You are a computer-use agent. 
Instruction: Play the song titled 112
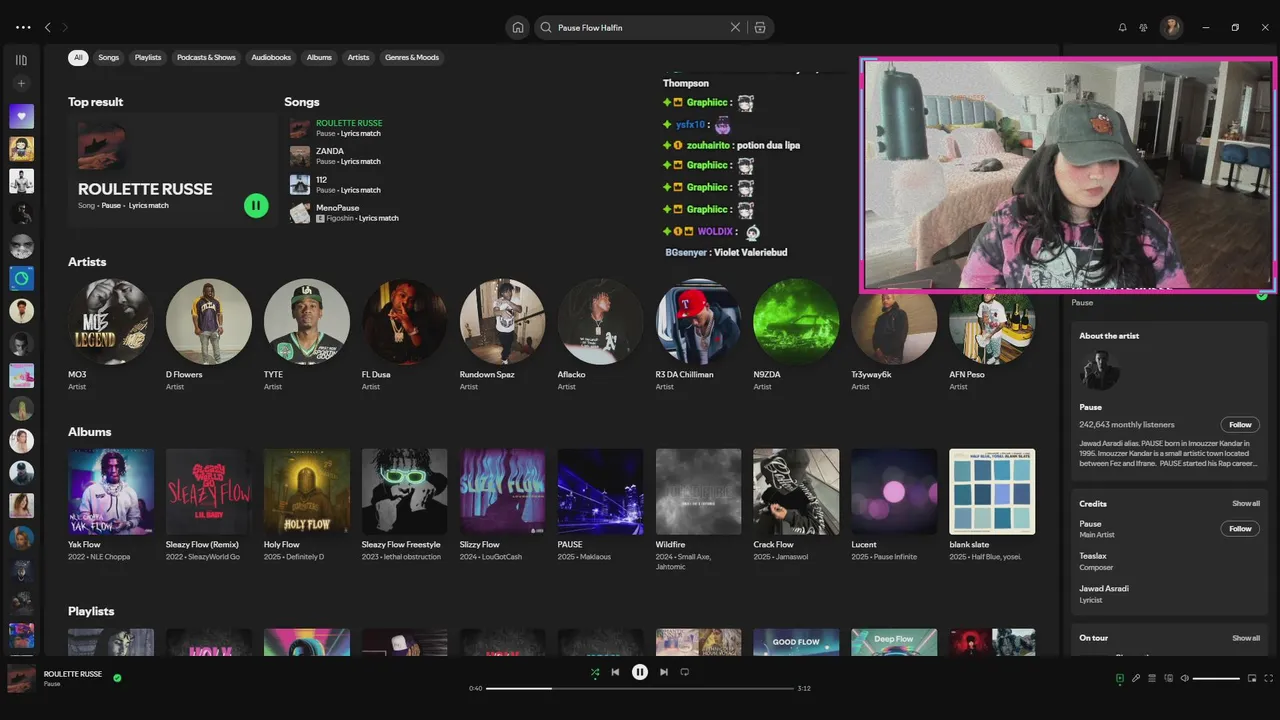(x=462, y=185)
